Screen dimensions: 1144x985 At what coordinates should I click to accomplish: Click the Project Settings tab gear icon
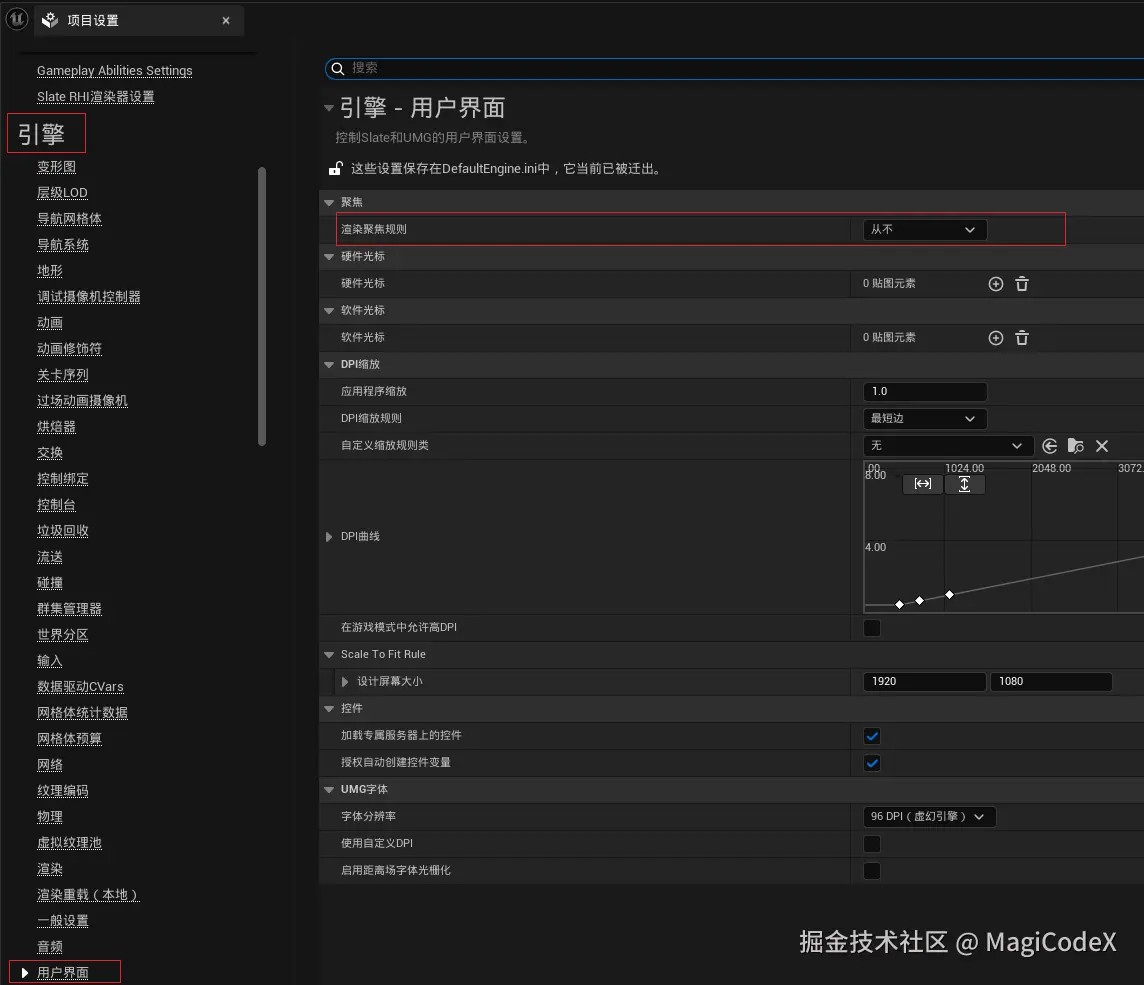[50, 20]
